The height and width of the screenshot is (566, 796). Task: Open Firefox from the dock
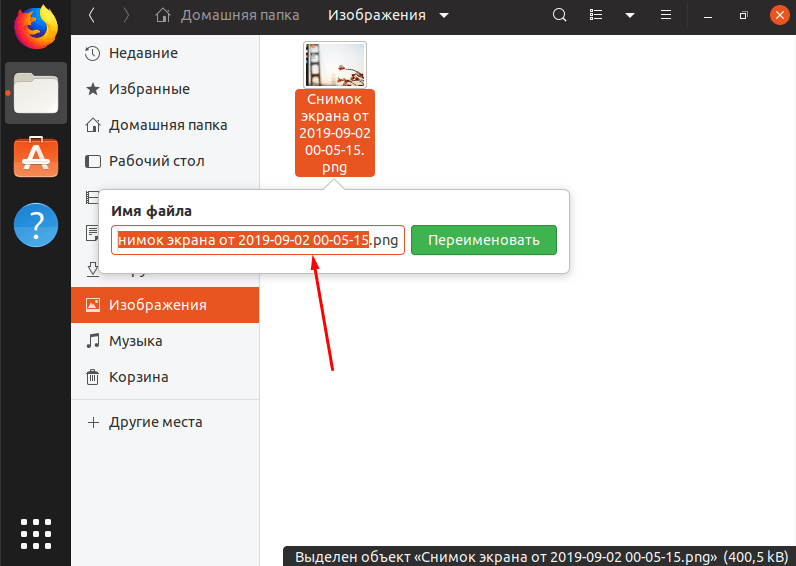(36, 26)
